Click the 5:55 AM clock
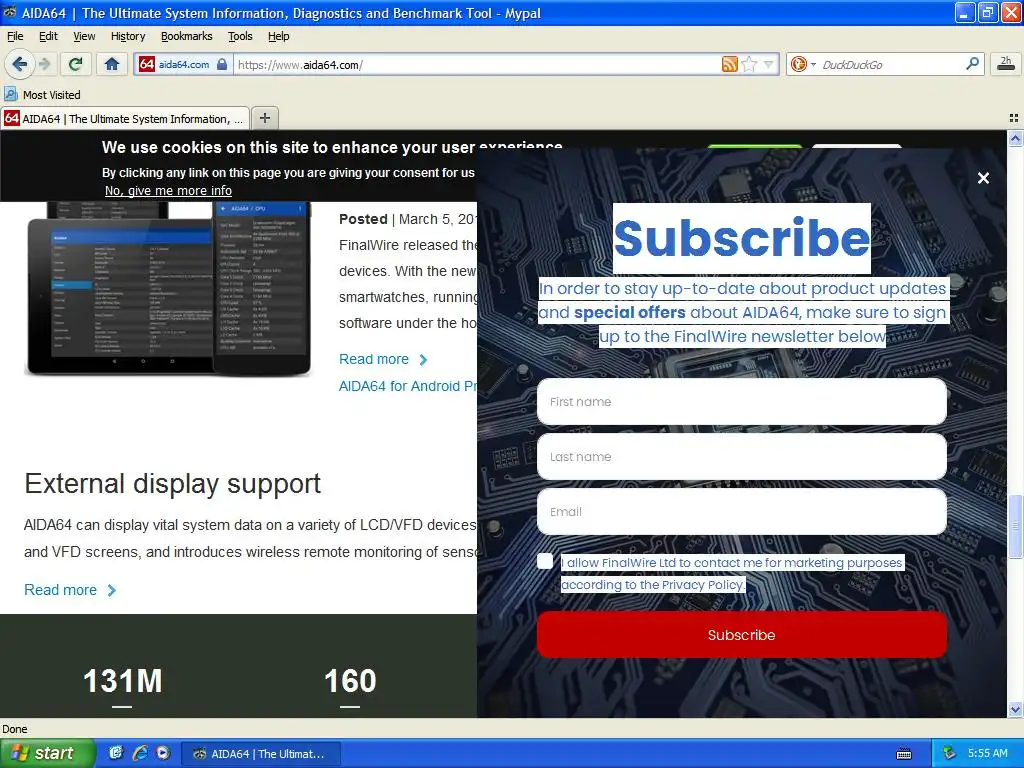 [987, 753]
